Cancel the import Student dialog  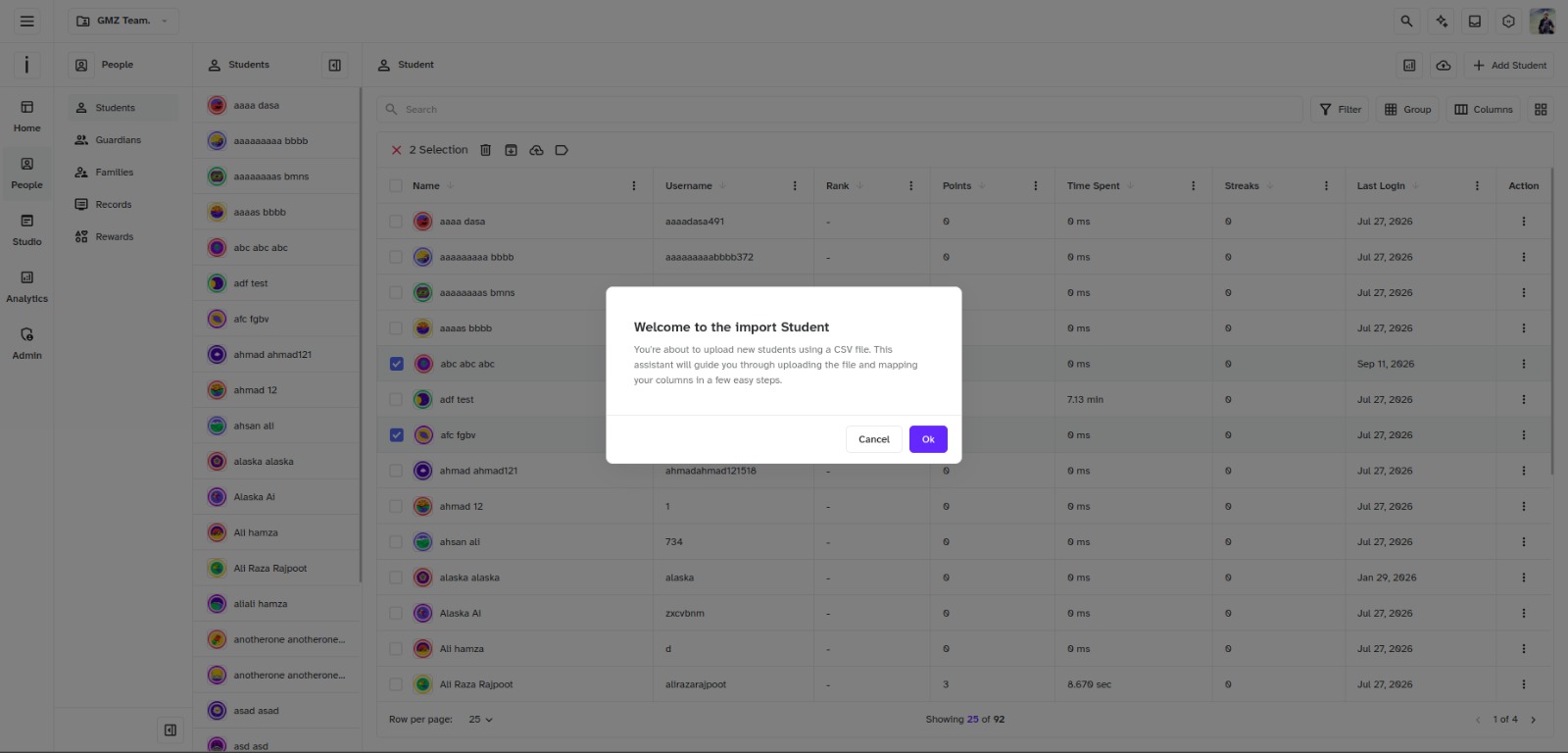pyautogui.click(x=873, y=439)
